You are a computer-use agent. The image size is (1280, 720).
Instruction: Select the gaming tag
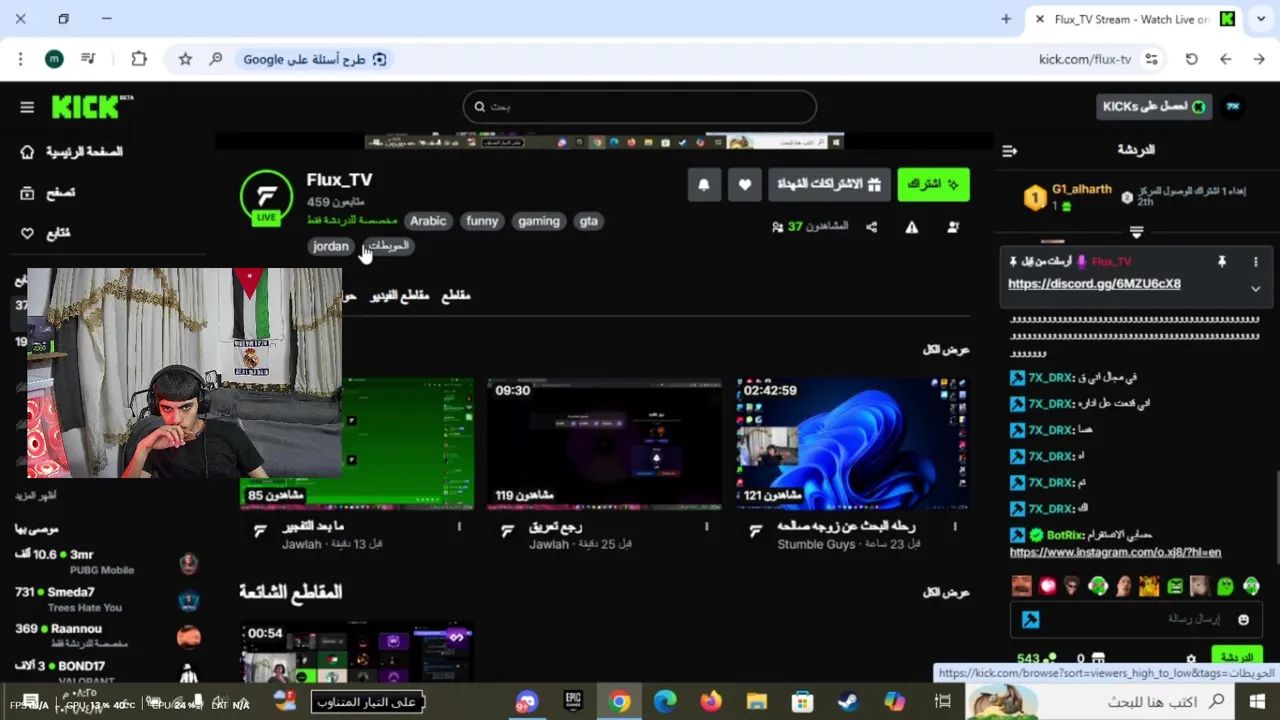click(x=539, y=221)
